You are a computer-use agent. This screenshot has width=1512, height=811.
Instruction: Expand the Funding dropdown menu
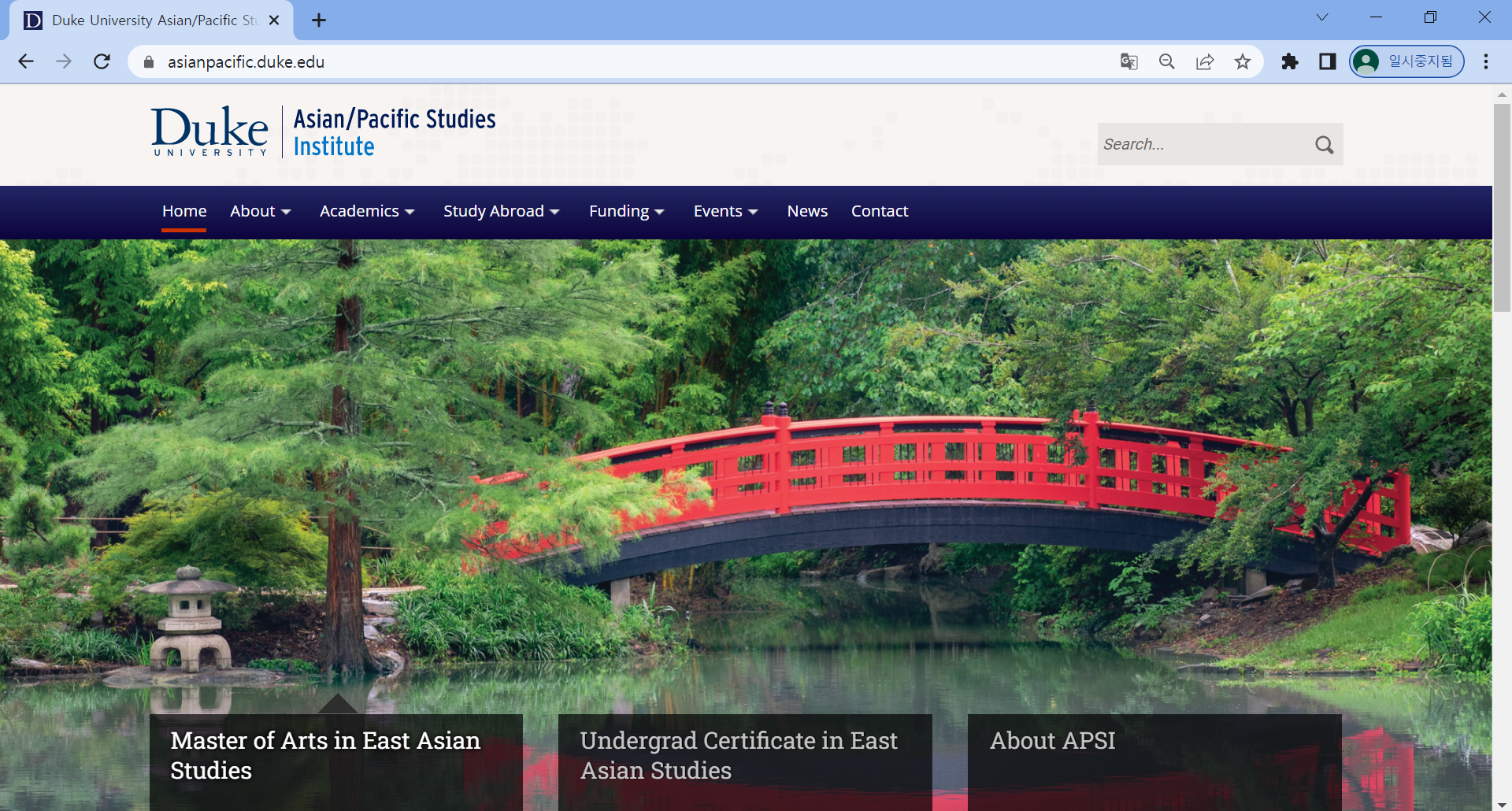pos(627,211)
